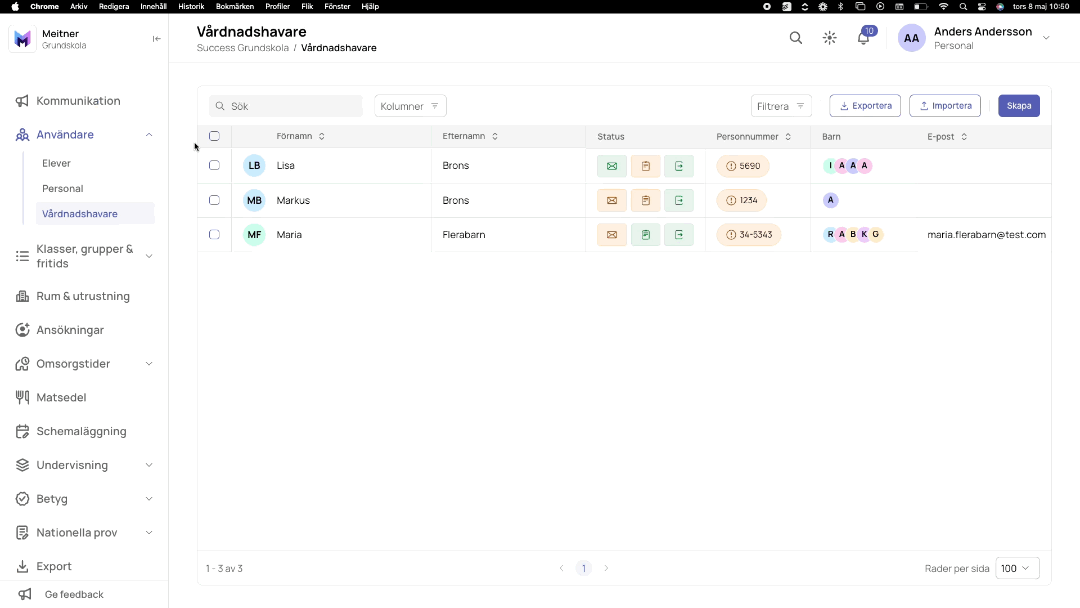Open the Bokmärken menu in menu bar
Image resolution: width=1080 pixels, height=608 pixels.
click(235, 6)
